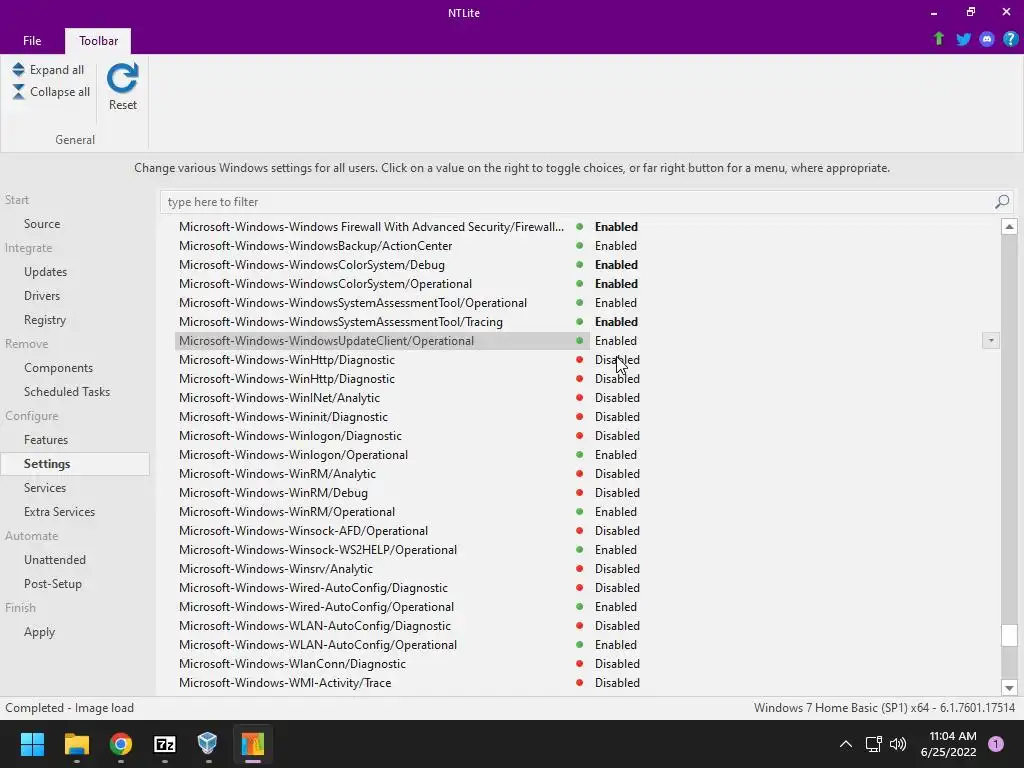The width and height of the screenshot is (1024, 768).
Task: Open File Explorer from taskbar
Action: coord(76,744)
